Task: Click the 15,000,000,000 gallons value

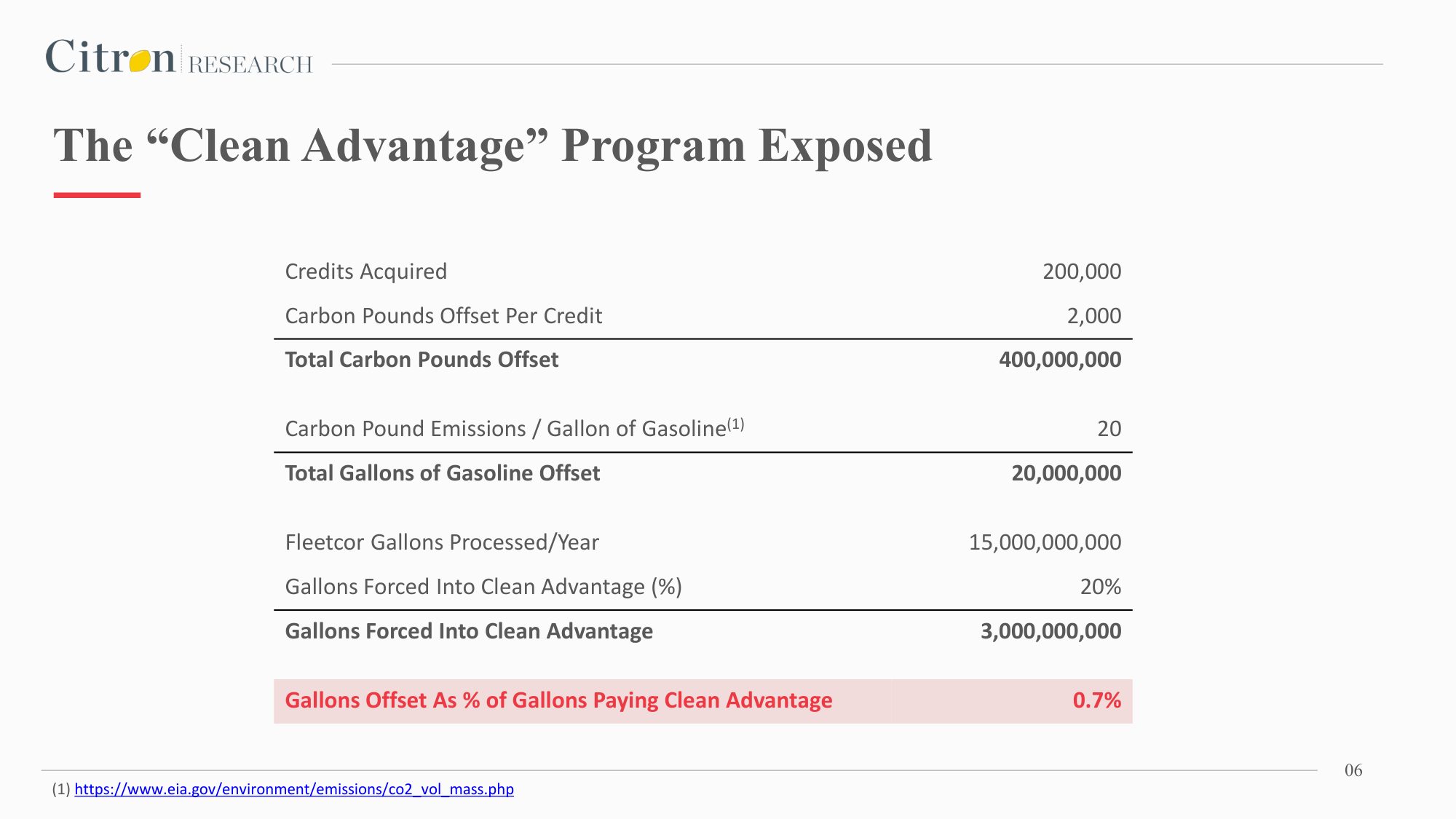Action: (x=1045, y=542)
